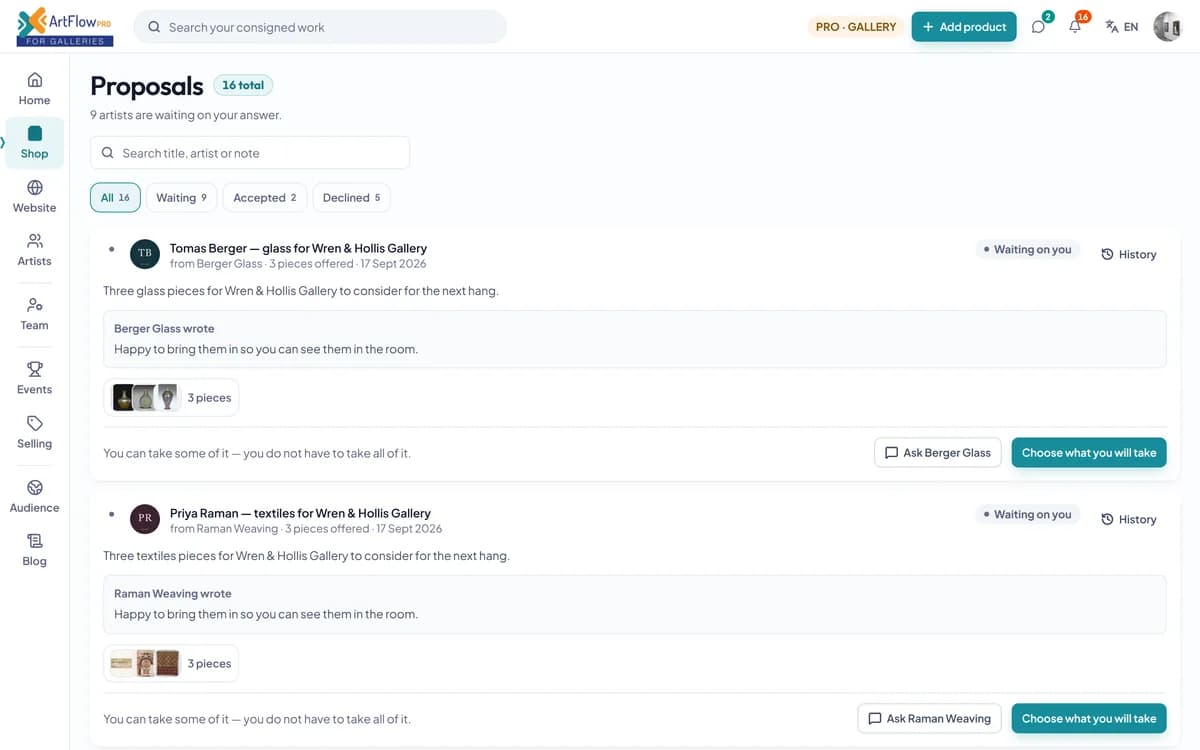1200x750 pixels.
Task: Click Priya Raman textiles proposal title
Action: (300, 513)
